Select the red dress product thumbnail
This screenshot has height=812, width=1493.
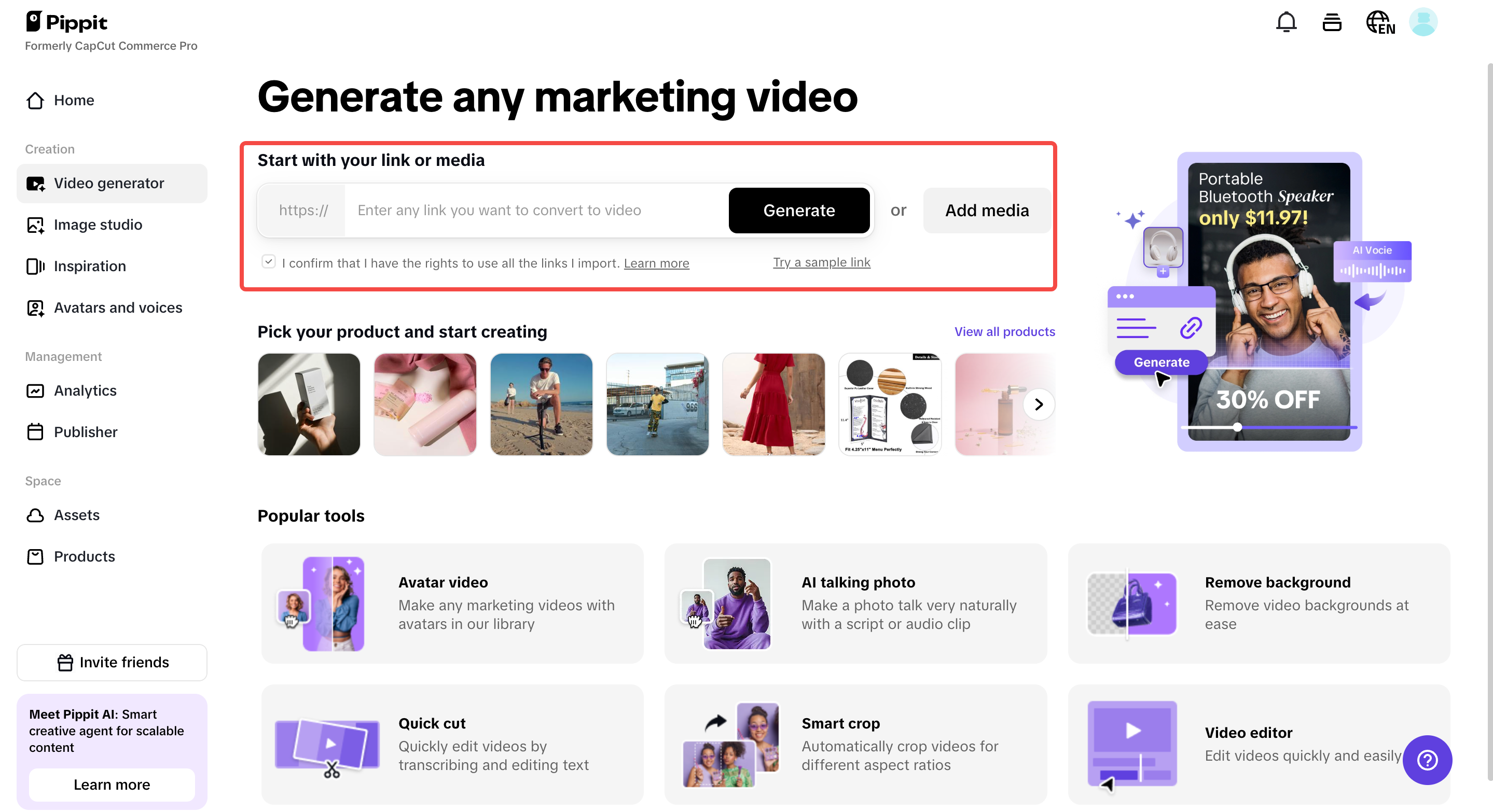tap(774, 404)
